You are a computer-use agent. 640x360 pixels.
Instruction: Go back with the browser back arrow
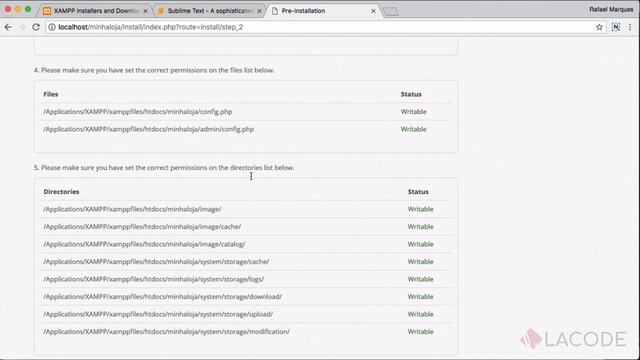(x=8, y=27)
